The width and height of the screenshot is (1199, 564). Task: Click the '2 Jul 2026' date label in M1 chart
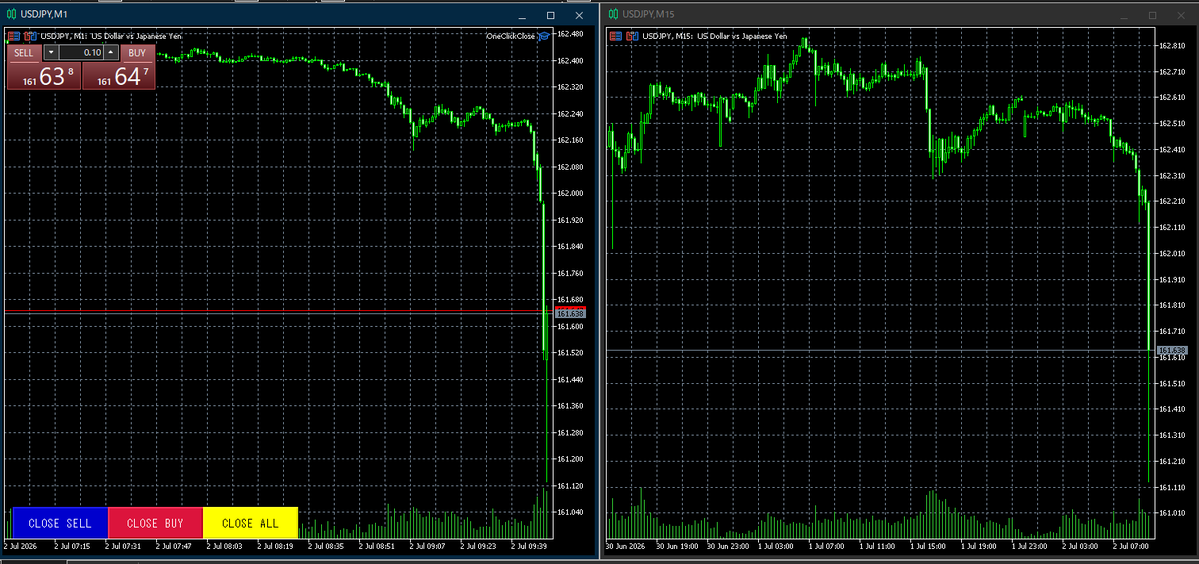21,546
